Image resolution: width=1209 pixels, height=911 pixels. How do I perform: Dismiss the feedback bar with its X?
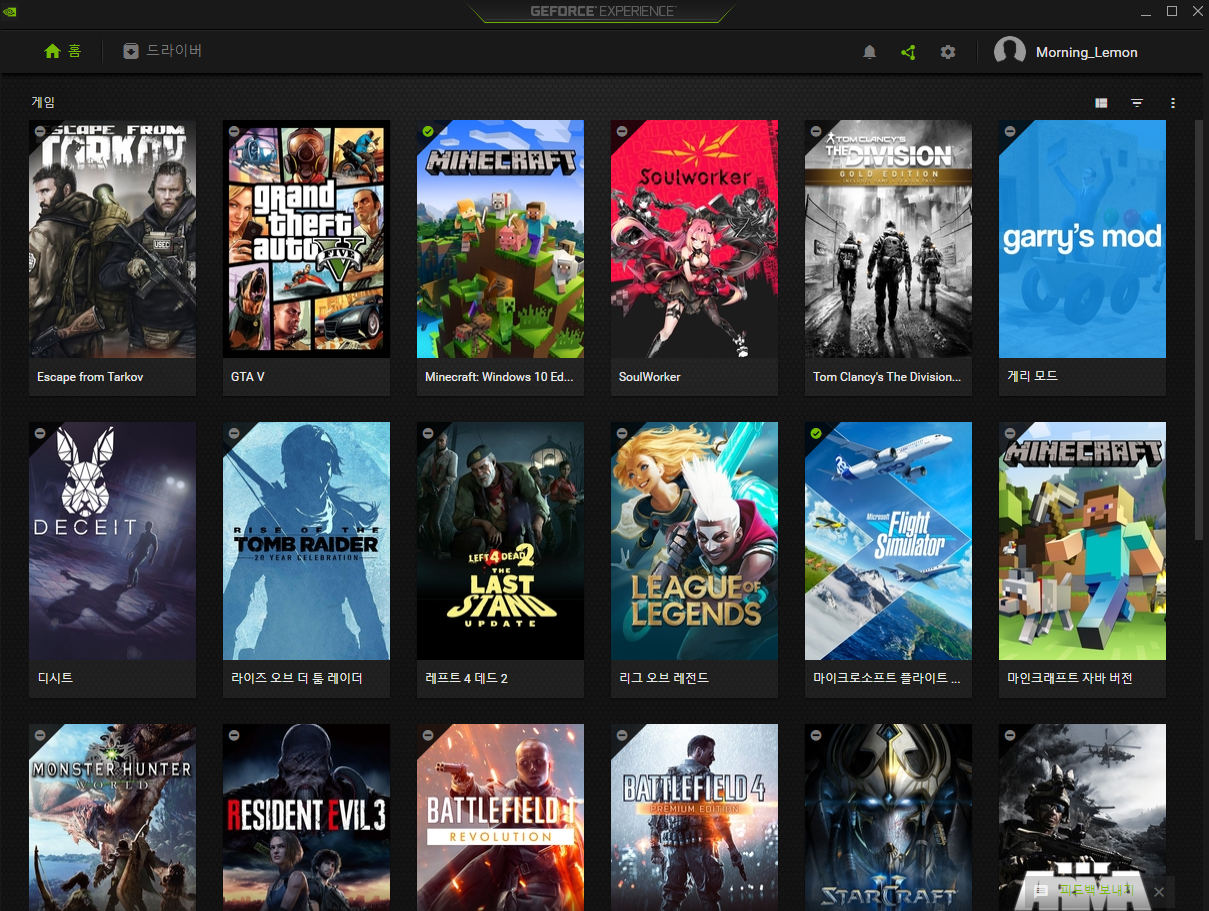1159,891
